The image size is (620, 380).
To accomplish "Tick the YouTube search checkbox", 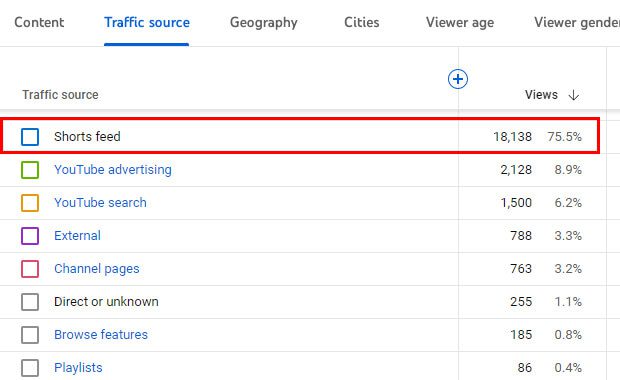I will click(30, 203).
